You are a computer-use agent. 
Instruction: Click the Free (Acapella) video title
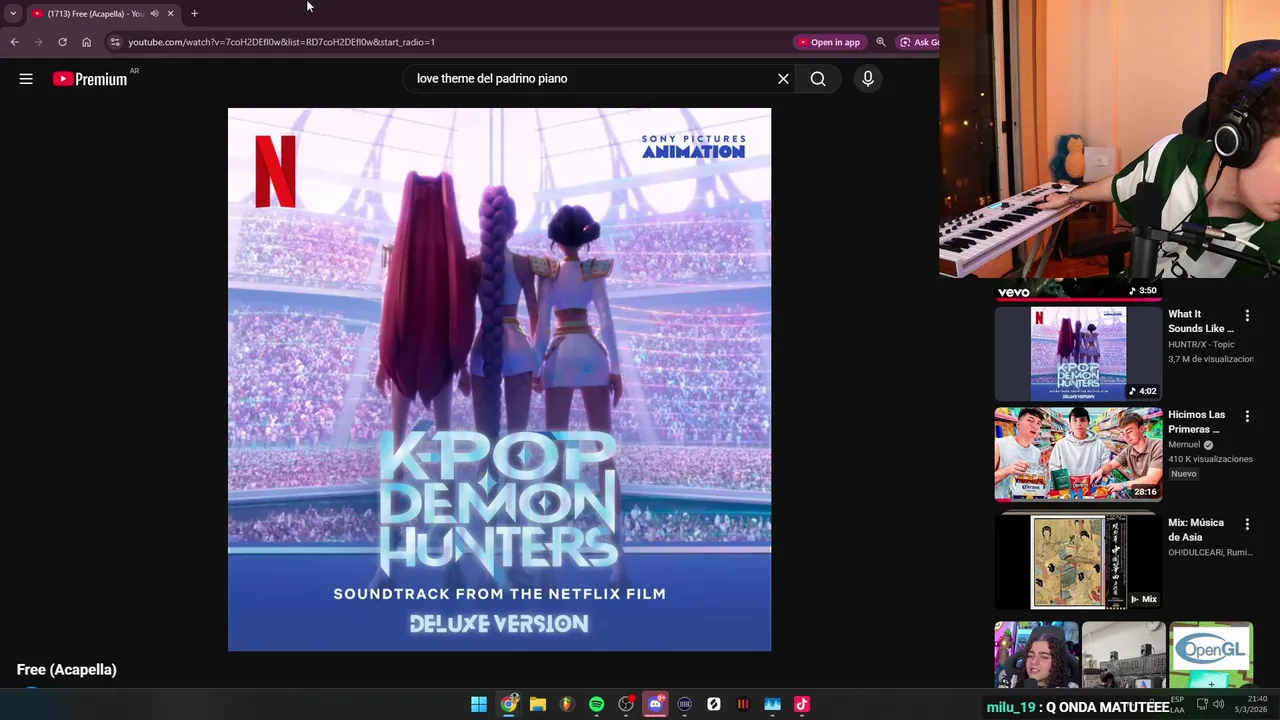coord(67,670)
